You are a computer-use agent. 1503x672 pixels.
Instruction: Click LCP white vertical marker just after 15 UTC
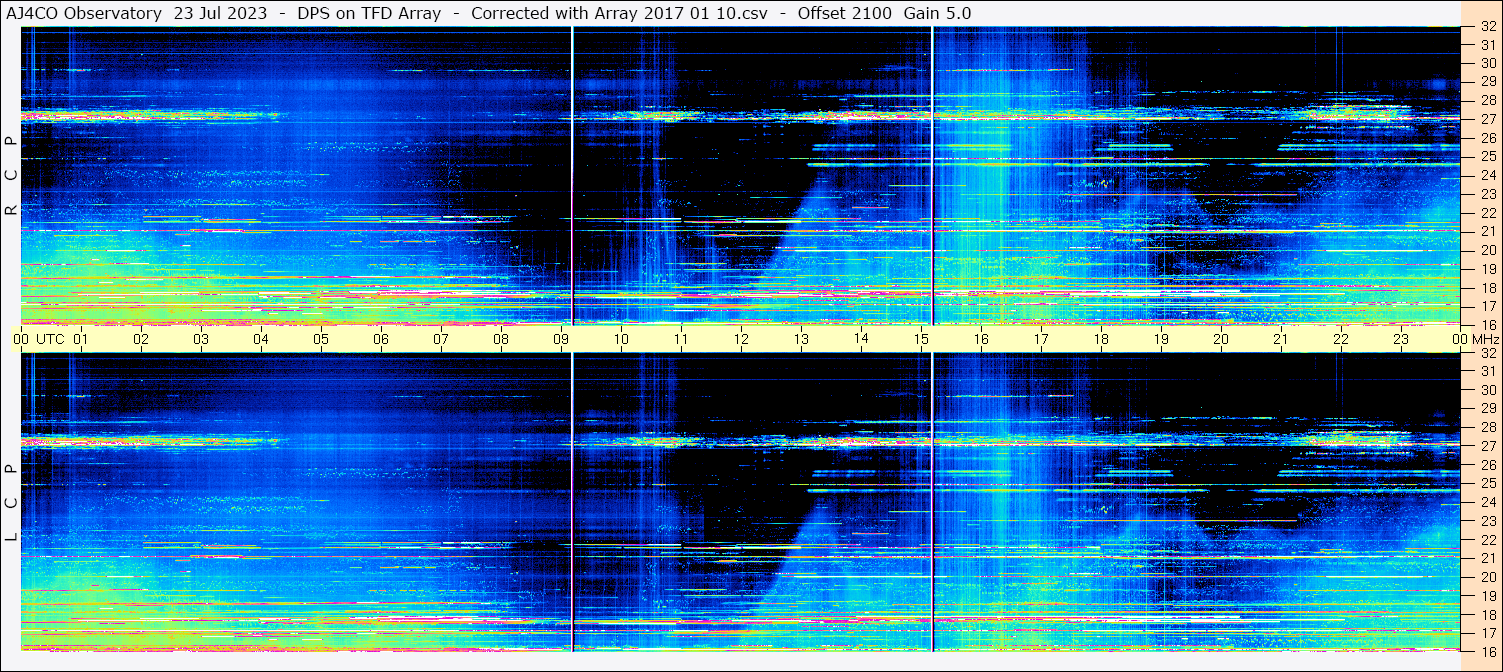(932, 502)
